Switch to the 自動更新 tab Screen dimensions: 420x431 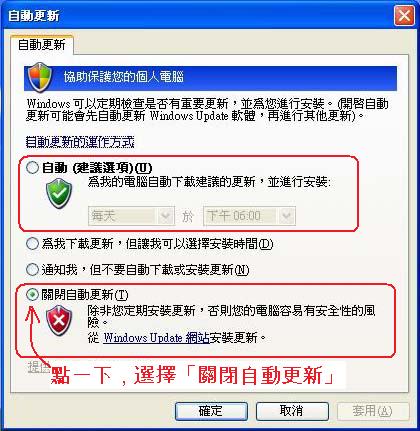click(x=42, y=45)
